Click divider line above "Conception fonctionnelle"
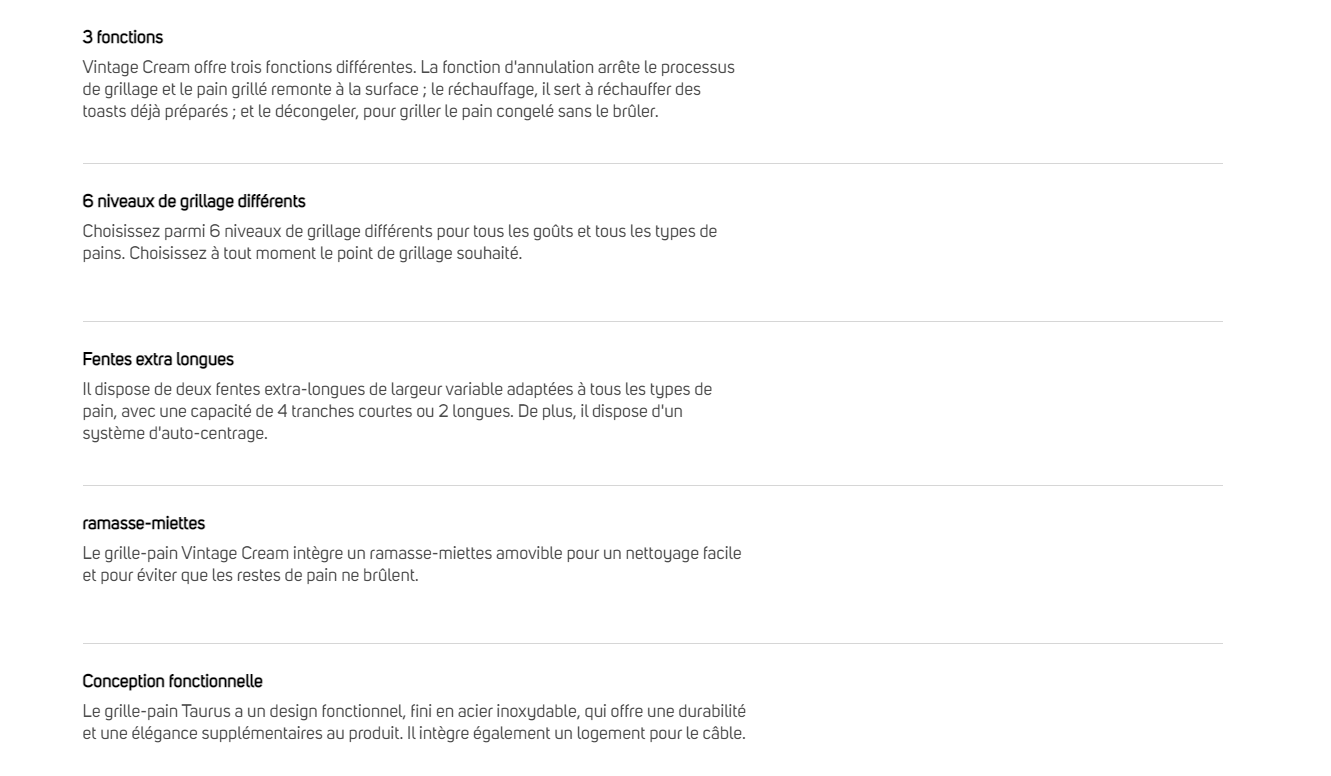 point(652,643)
